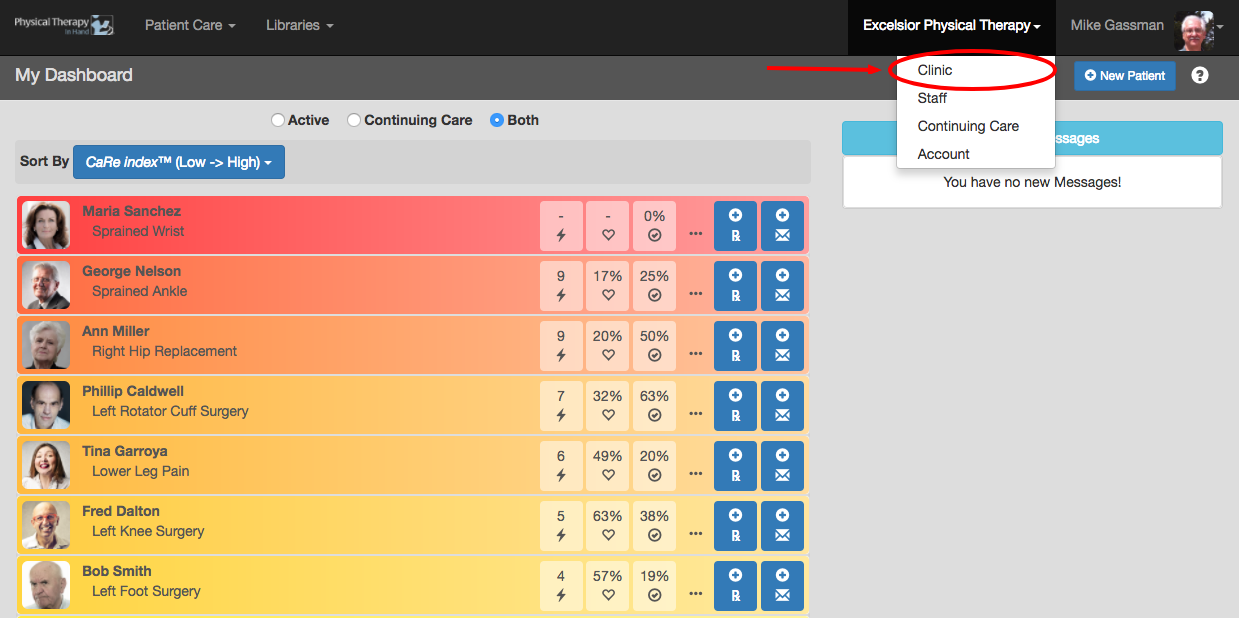This screenshot has height=618, width=1239.
Task: Add prescription for Bob Smith
Action: pos(735,585)
